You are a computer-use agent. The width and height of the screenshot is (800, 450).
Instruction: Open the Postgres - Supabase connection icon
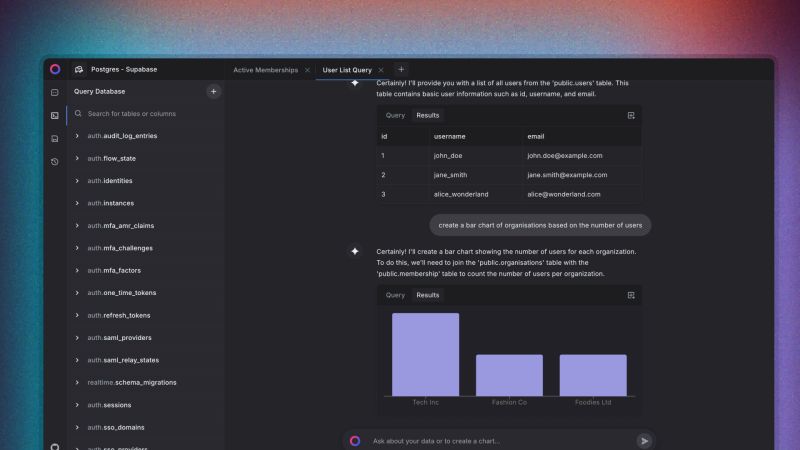(79, 69)
